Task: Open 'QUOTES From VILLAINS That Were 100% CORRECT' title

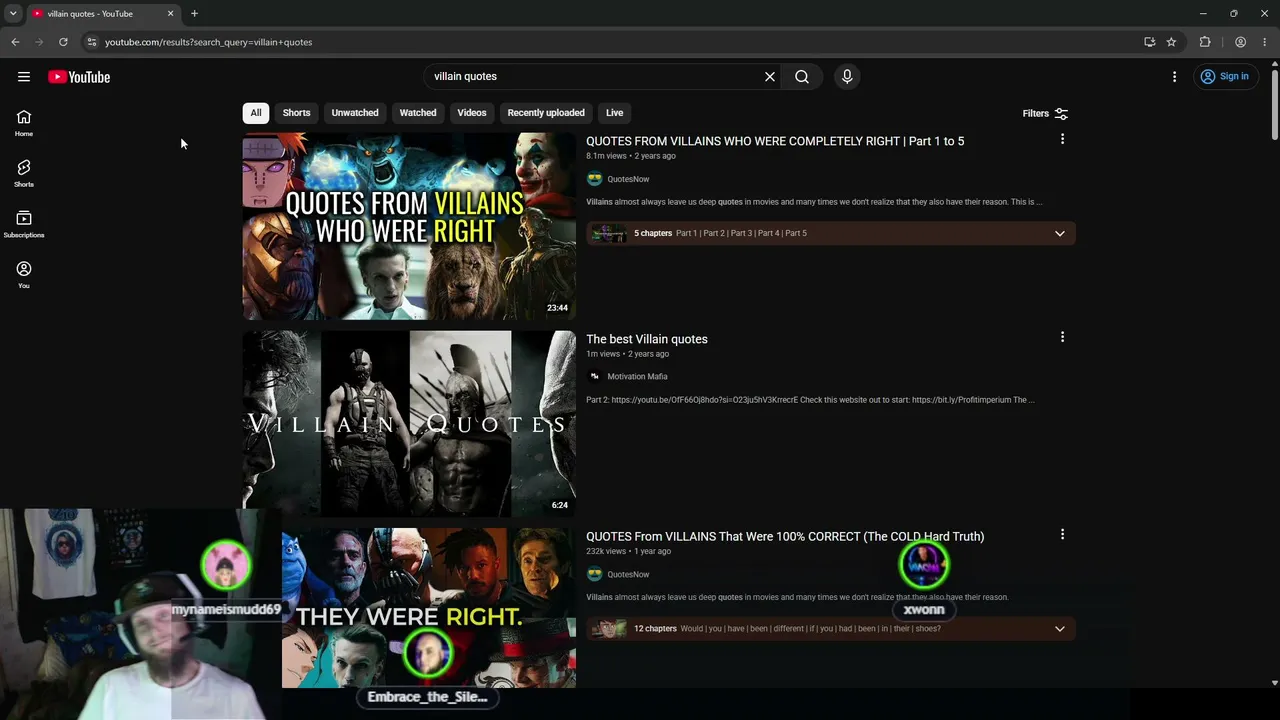Action: tap(785, 537)
